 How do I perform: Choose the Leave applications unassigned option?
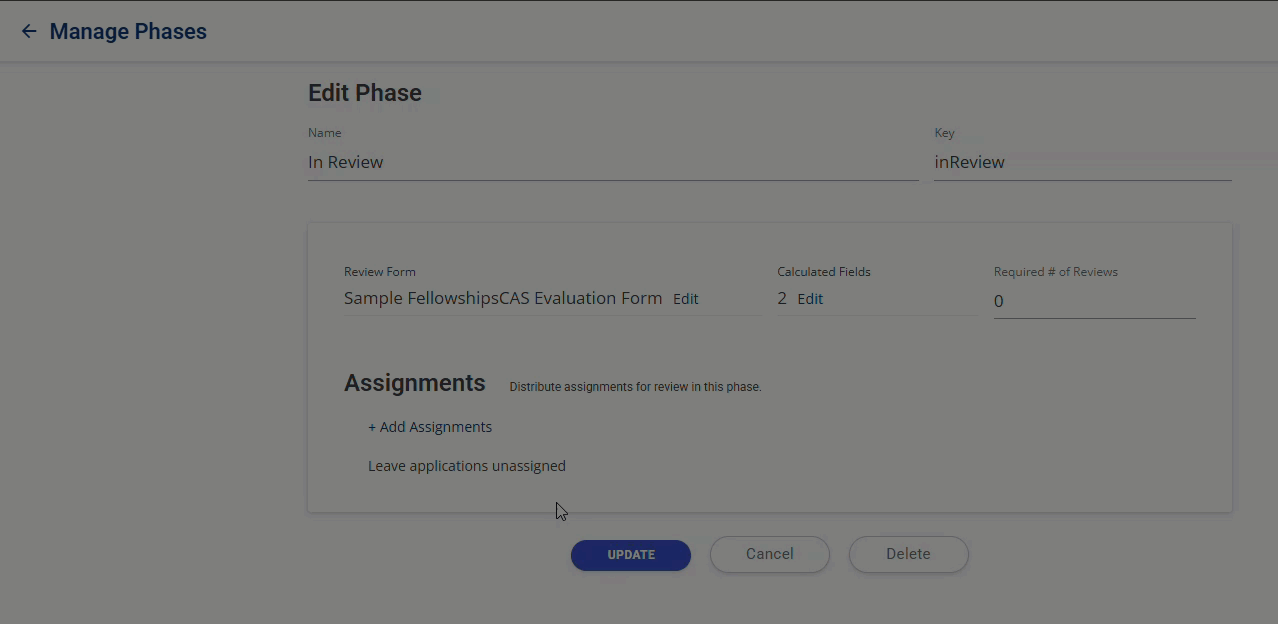pos(467,465)
